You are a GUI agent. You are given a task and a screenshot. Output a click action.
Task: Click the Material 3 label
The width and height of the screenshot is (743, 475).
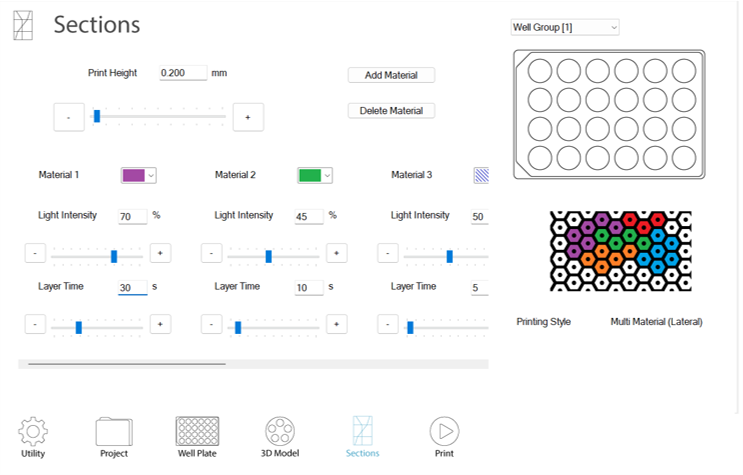point(411,175)
